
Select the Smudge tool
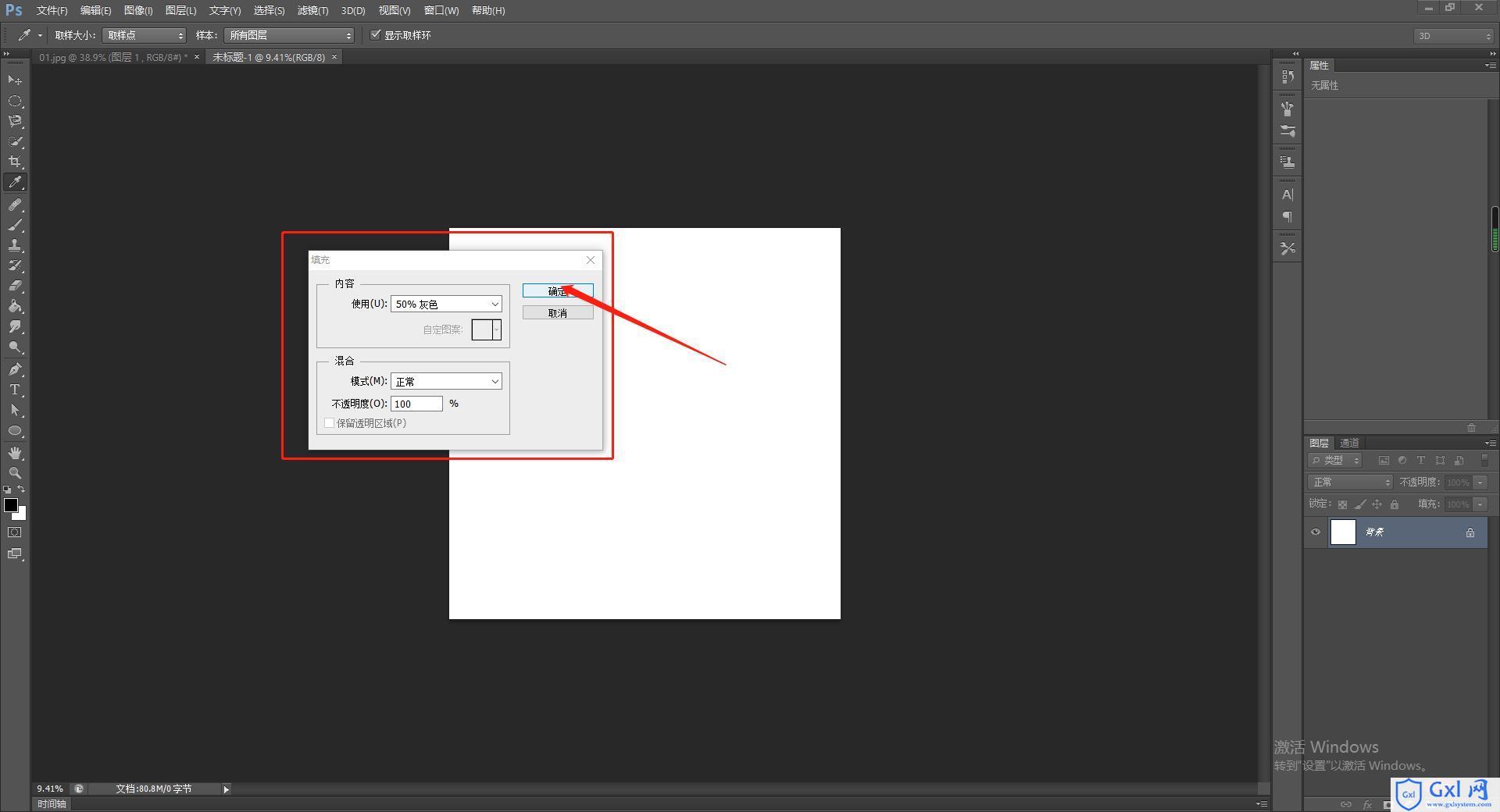[15, 326]
